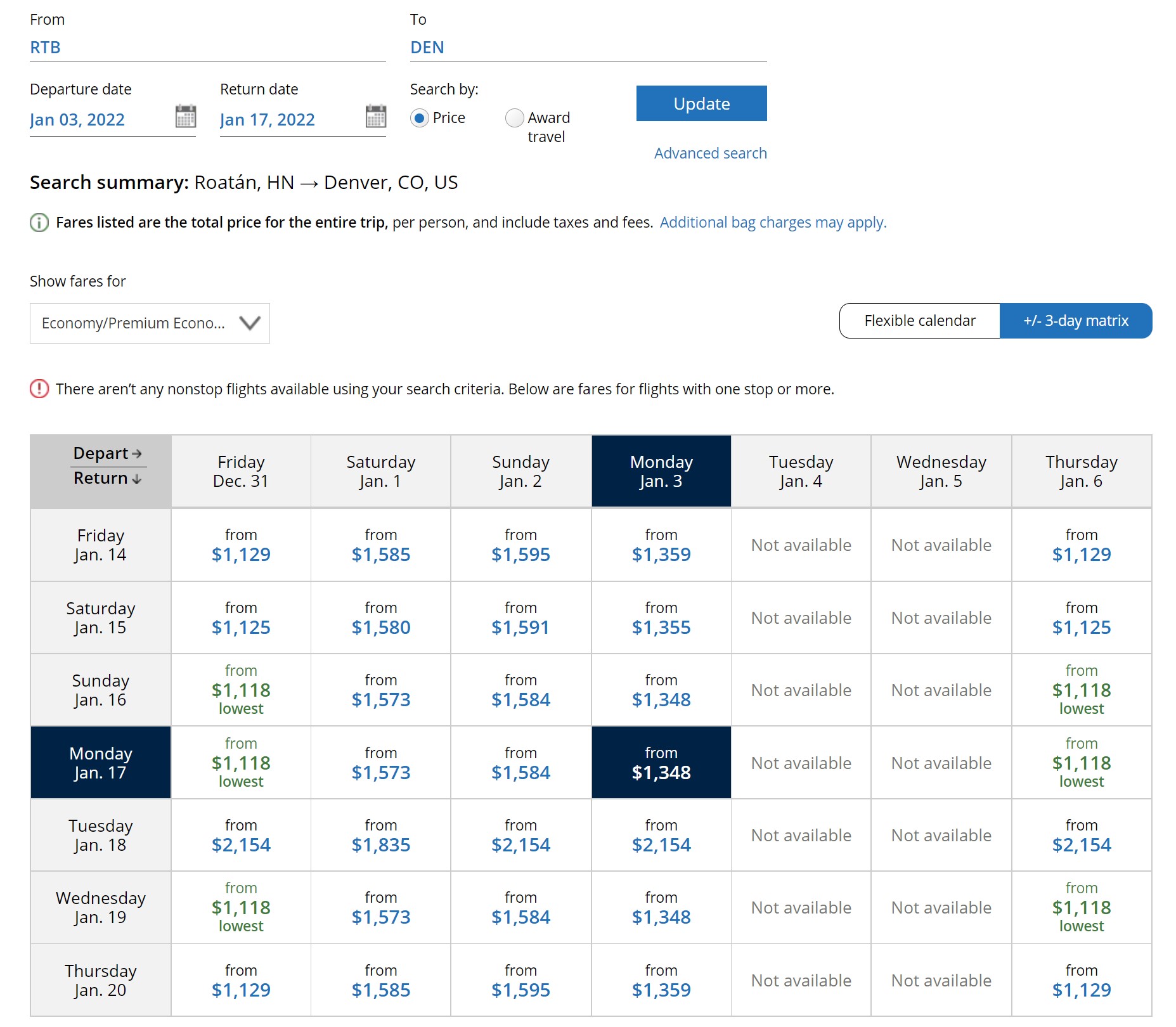Select $1,118 fare for Dec. 31 / Jan. 16
The width and height of the screenshot is (1176, 1027).
pos(241,690)
